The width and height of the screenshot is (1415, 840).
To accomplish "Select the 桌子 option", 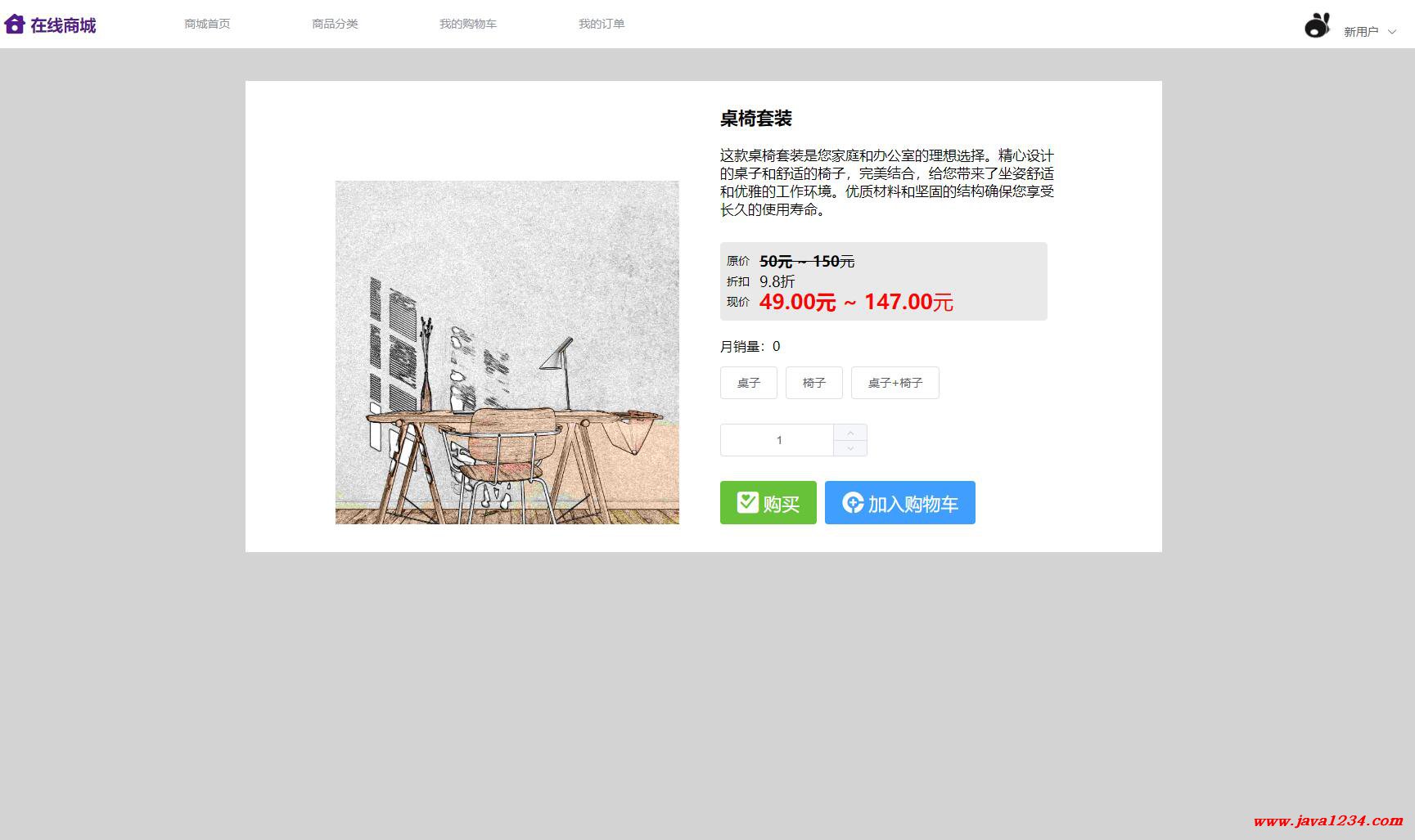I will coord(749,383).
